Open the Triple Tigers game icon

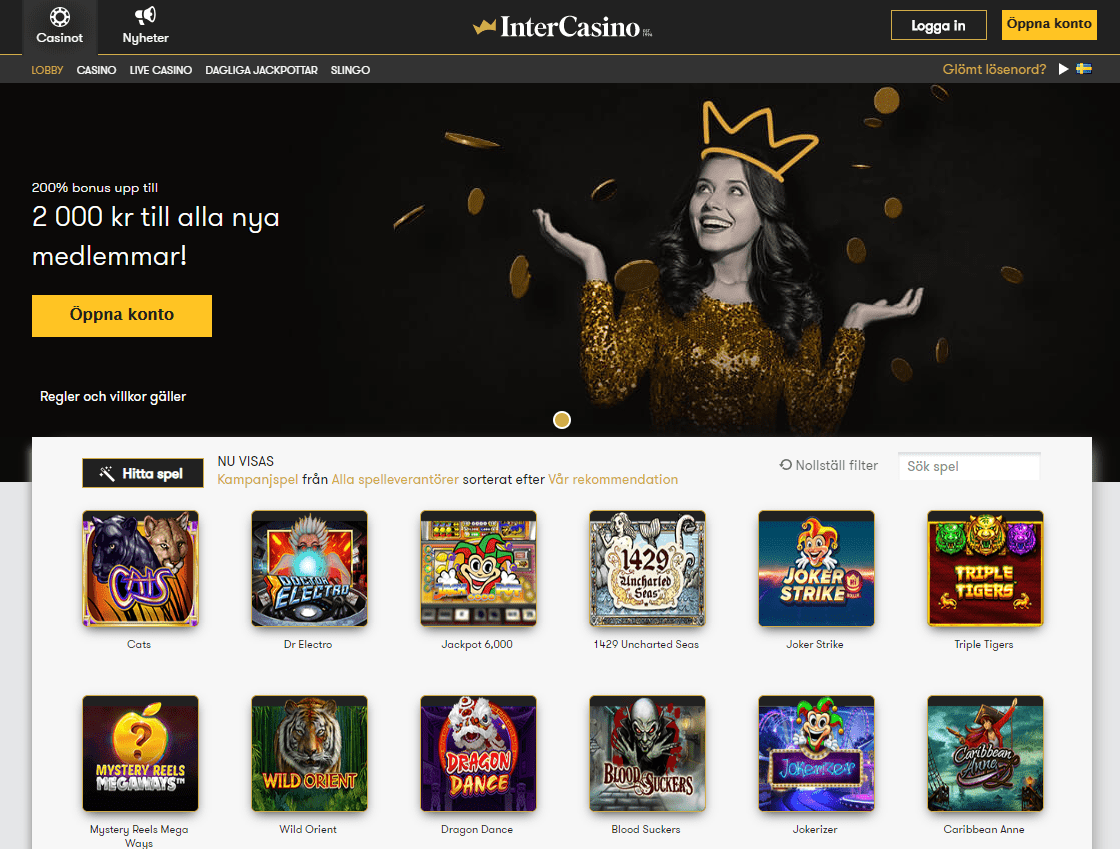(x=985, y=568)
